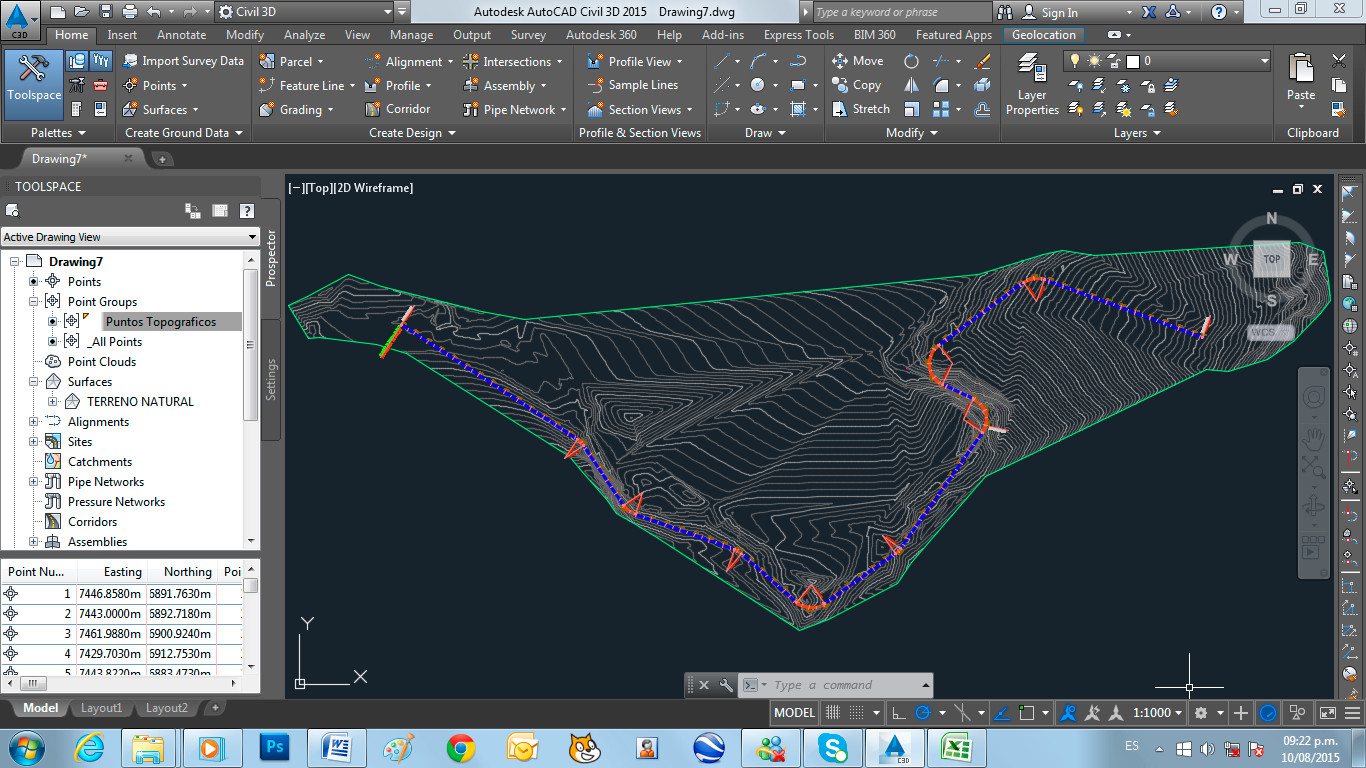Switch to the Annotate ribbon tab
Screen dimensions: 1366x768
tap(181, 35)
